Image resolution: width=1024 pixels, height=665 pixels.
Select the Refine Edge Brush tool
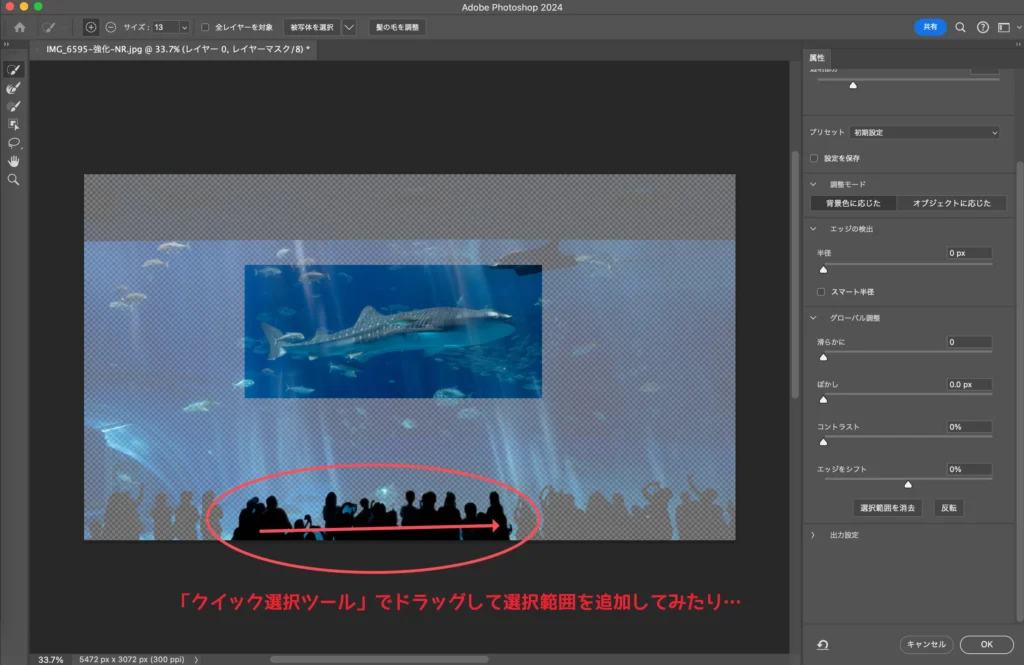(14, 88)
